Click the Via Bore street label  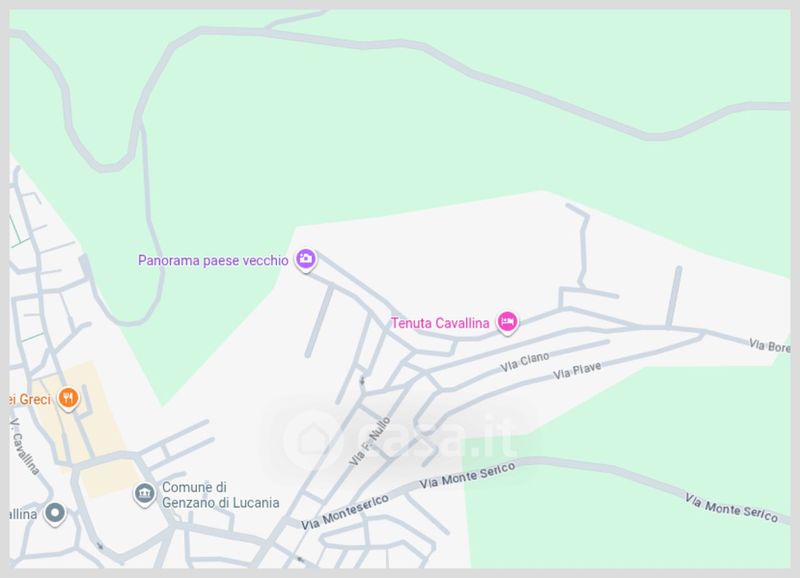click(769, 346)
